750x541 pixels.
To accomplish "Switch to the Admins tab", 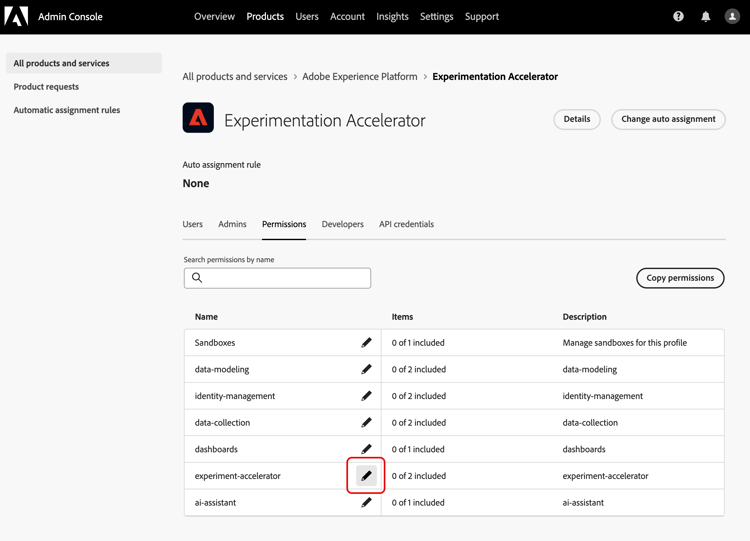I will 232,224.
